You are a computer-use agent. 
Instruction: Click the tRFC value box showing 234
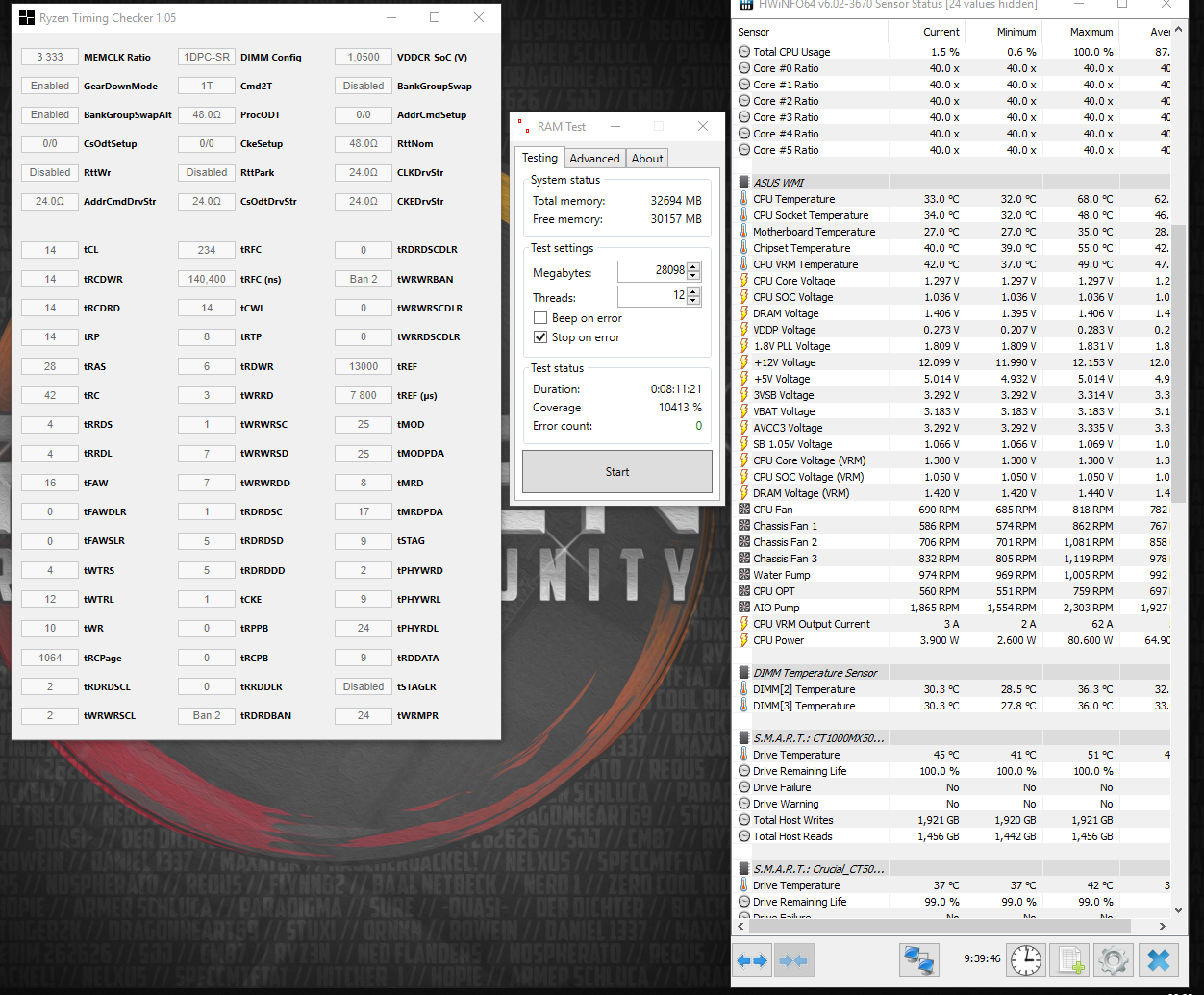pyautogui.click(x=207, y=250)
